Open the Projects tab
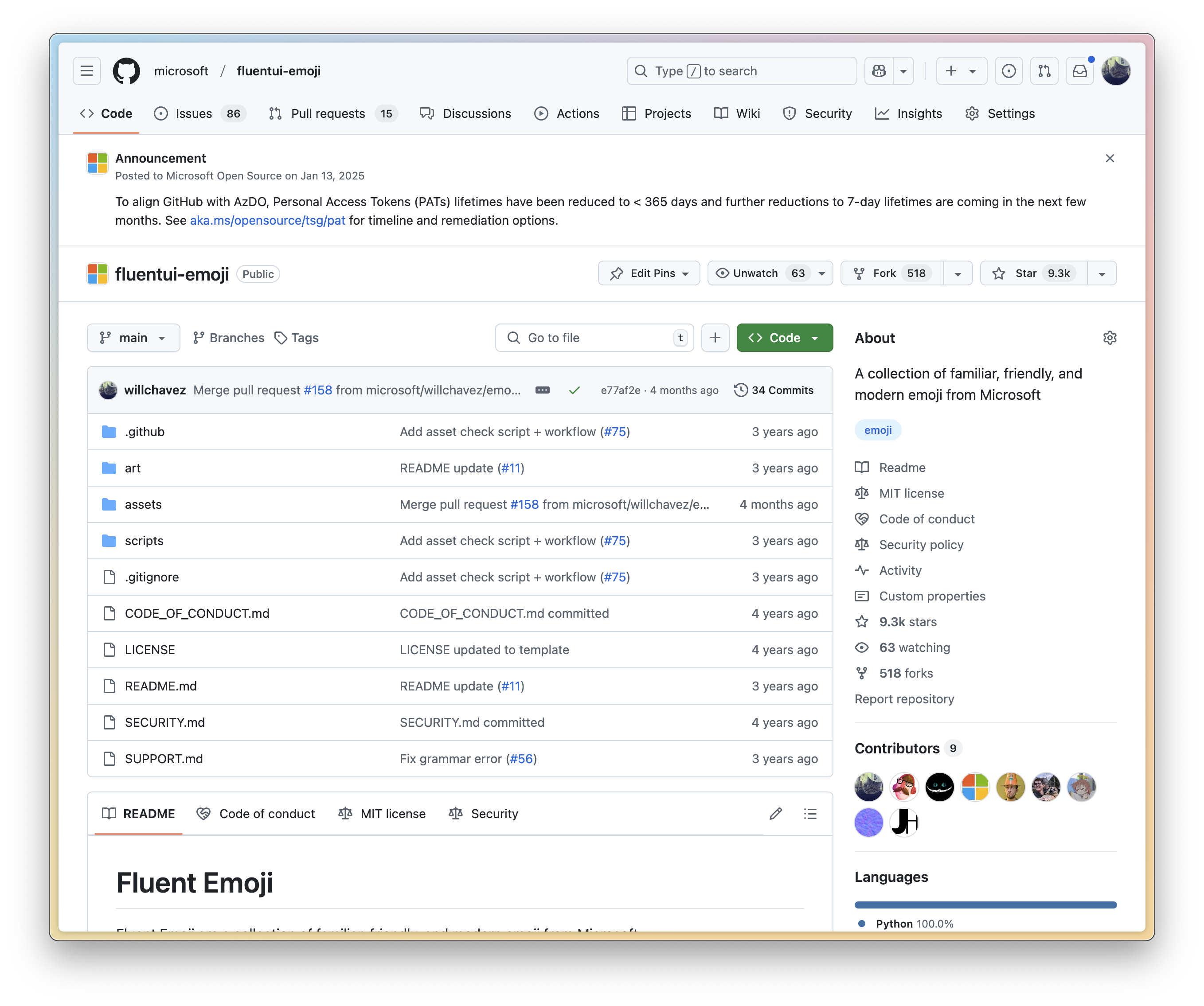 click(x=657, y=113)
